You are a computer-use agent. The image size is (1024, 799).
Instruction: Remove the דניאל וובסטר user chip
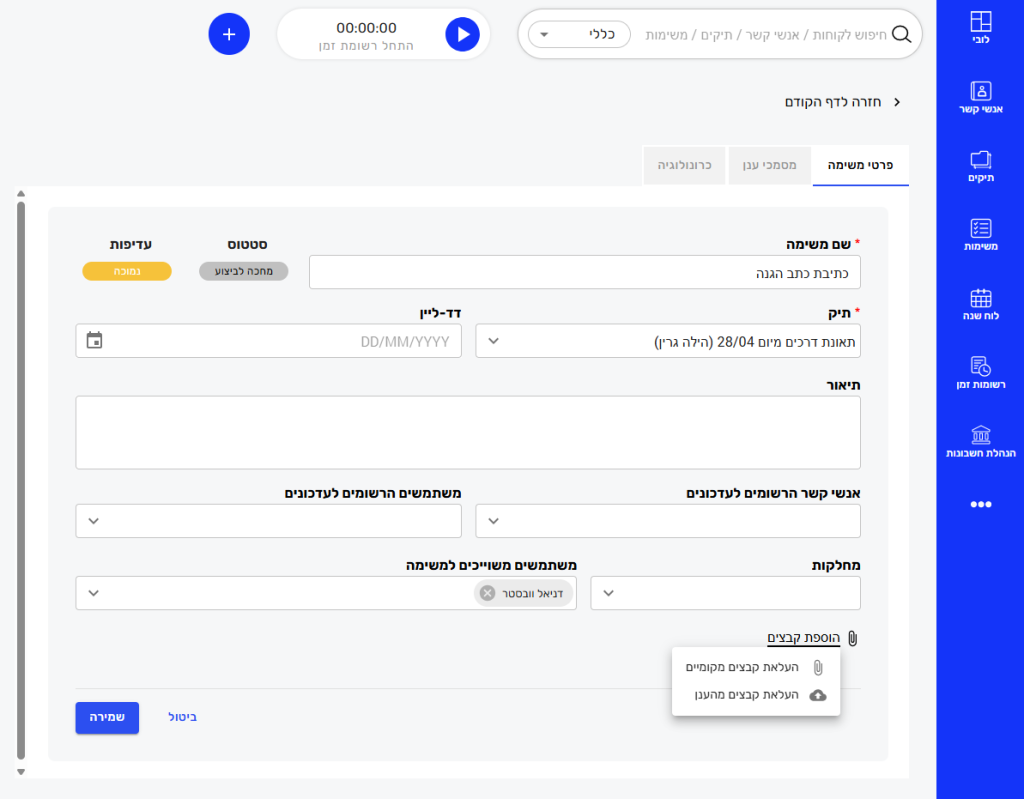[x=487, y=593]
